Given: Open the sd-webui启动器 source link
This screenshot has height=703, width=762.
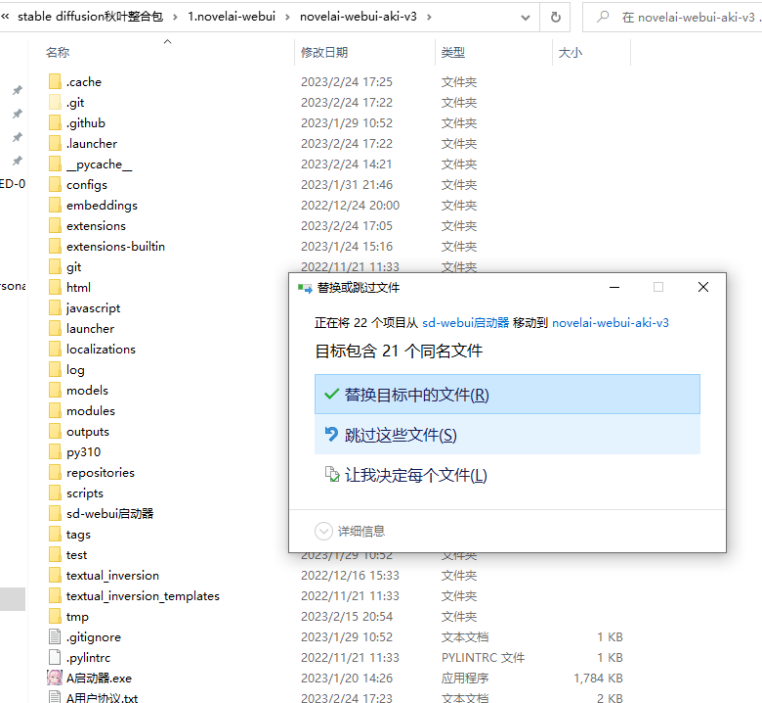Looking at the screenshot, I should click(x=465, y=323).
